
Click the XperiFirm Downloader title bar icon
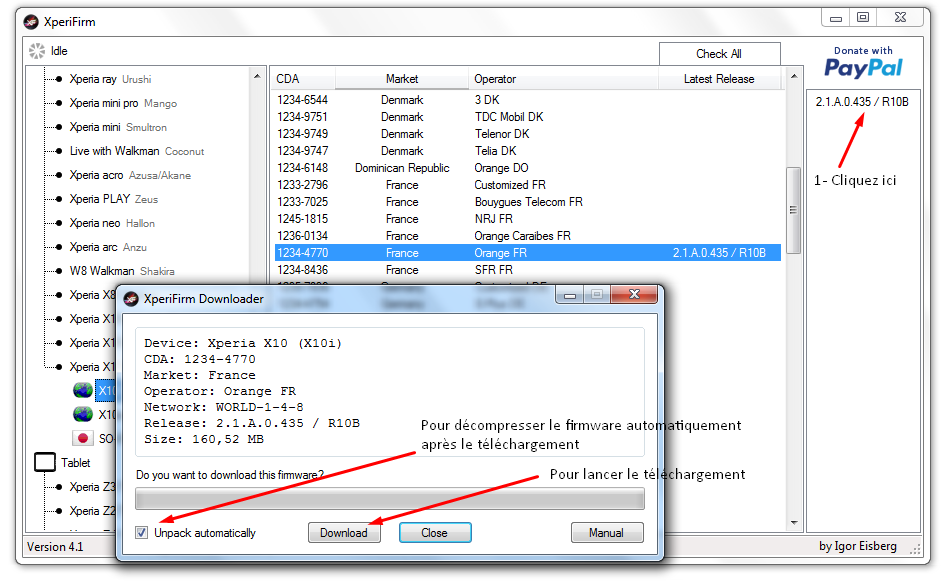pos(131,299)
